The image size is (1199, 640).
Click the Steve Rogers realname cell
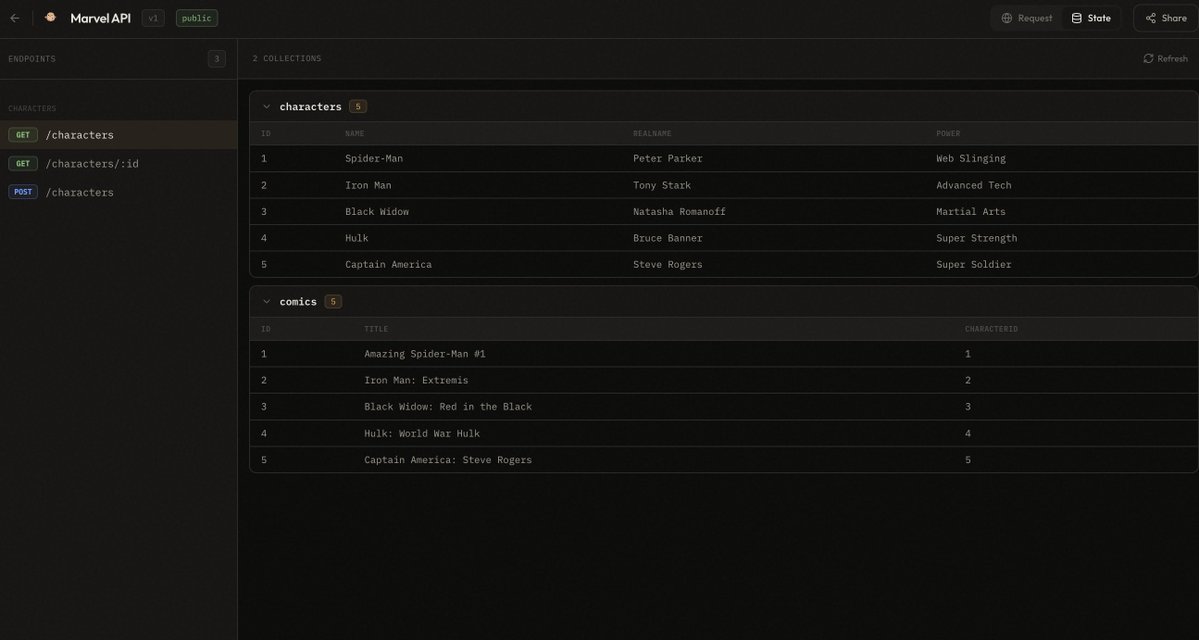668,265
